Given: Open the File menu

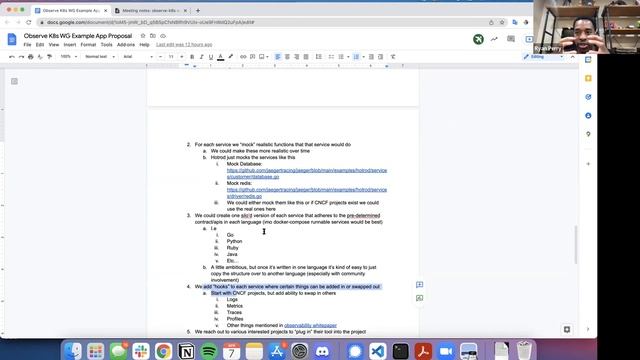Looking at the screenshot, I should (x=27, y=44).
